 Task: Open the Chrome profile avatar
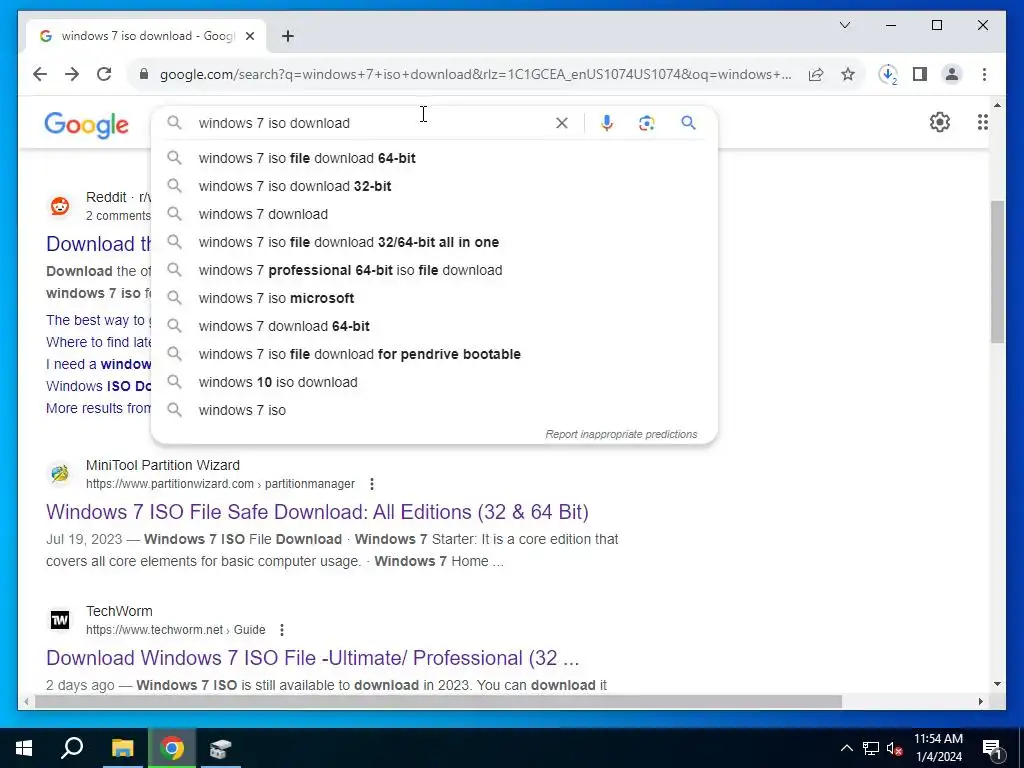(952, 74)
